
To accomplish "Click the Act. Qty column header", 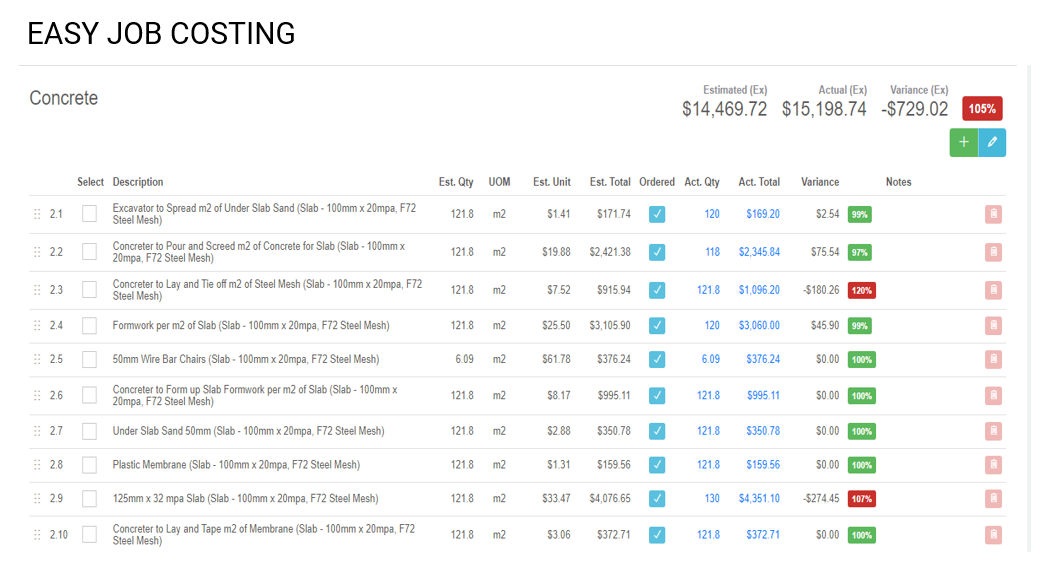I will click(702, 182).
